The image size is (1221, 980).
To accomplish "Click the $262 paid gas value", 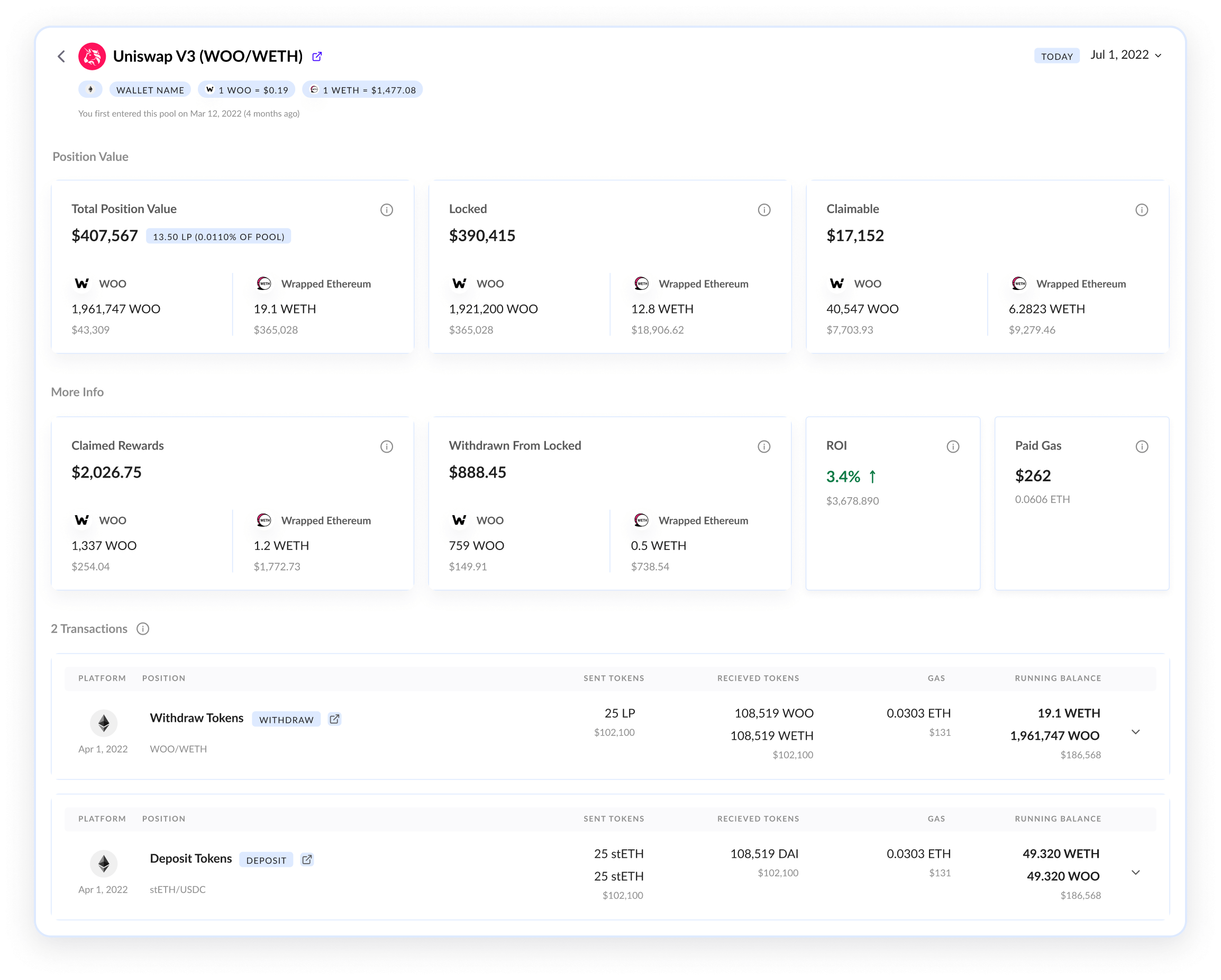I will 1033,475.
